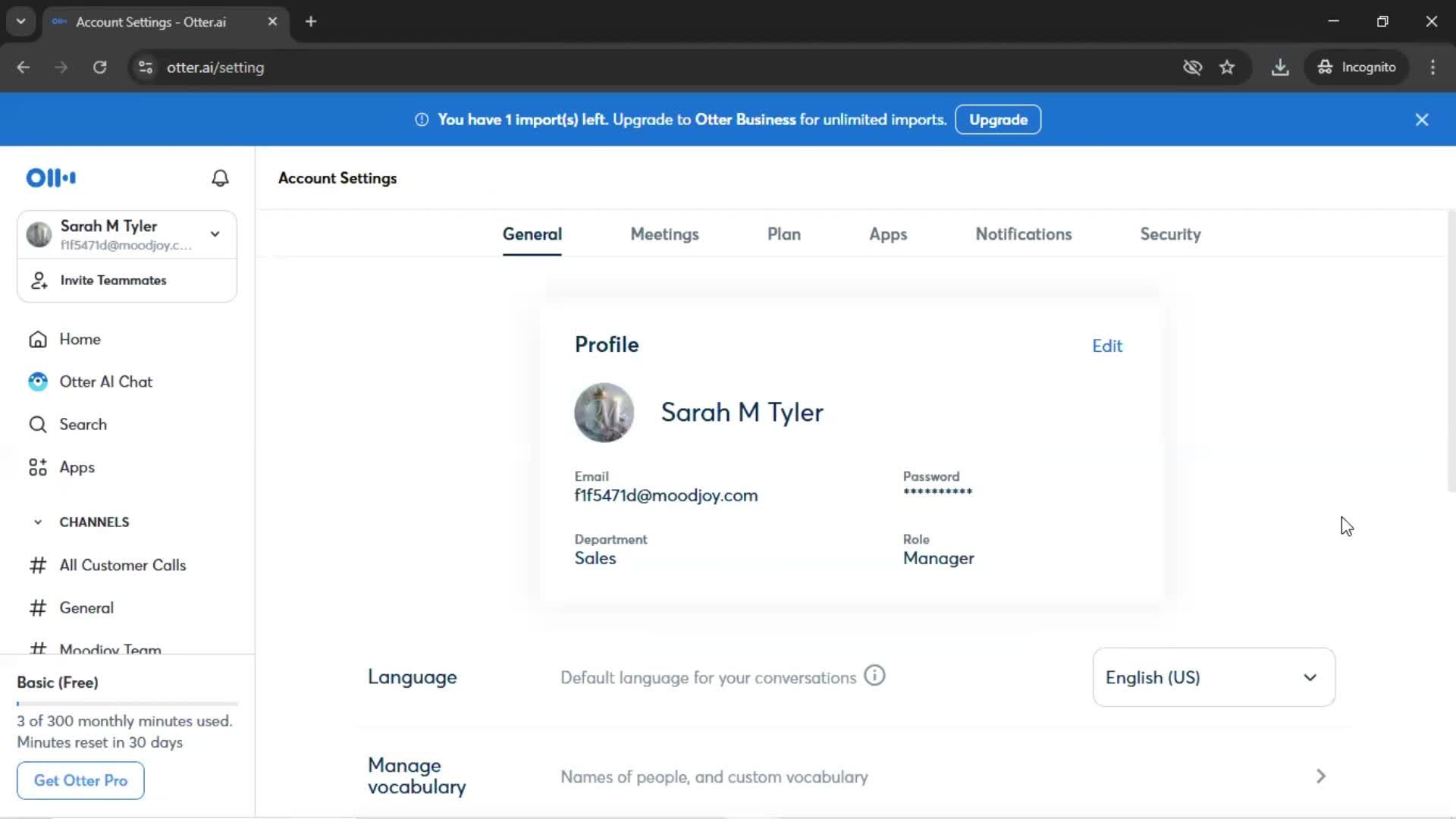Click info icon next to language description

click(x=874, y=675)
